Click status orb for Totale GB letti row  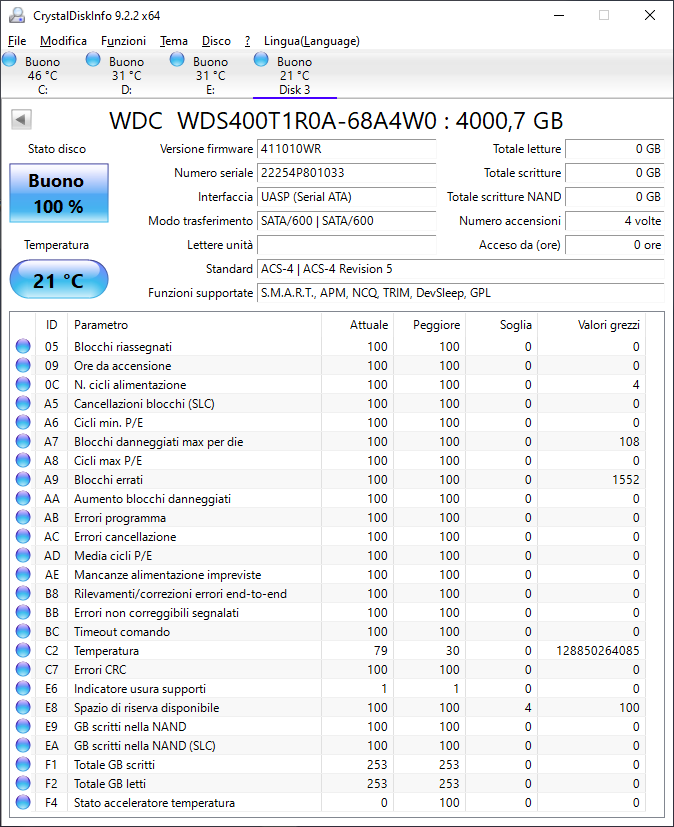click(x=23, y=783)
